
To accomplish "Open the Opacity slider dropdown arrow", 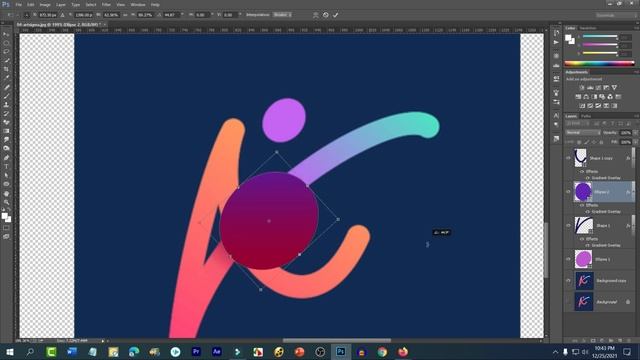I will (635, 133).
